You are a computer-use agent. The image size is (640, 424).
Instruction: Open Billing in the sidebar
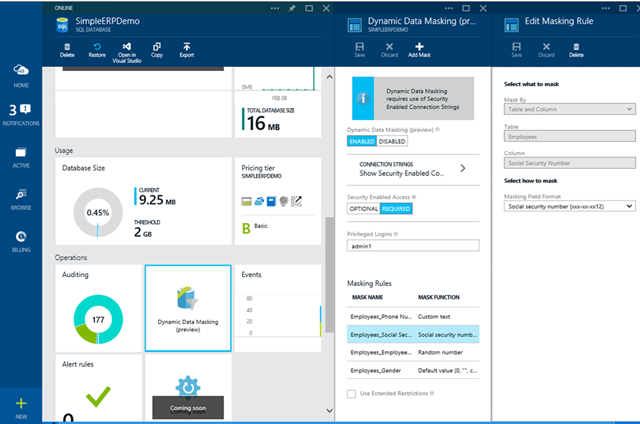pyautogui.click(x=21, y=241)
